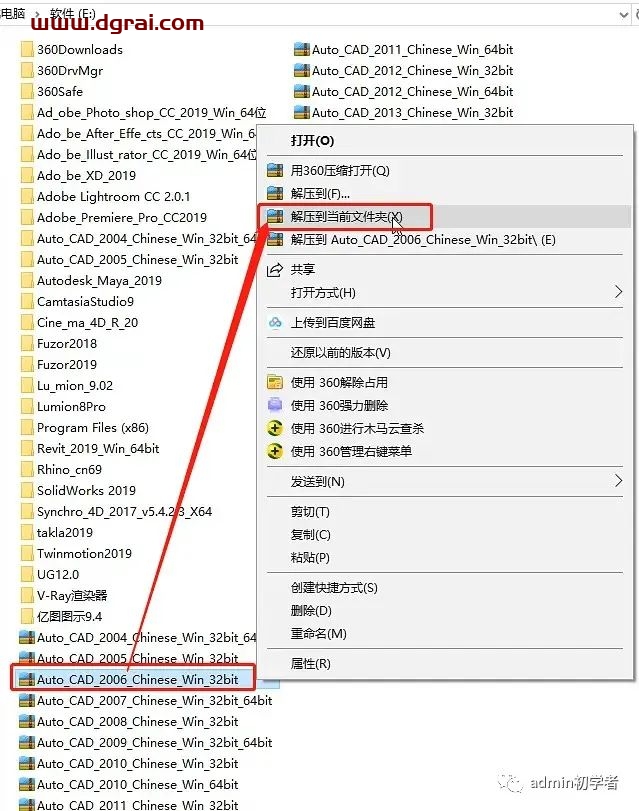Click the 360Safe folder icon

coord(26,92)
